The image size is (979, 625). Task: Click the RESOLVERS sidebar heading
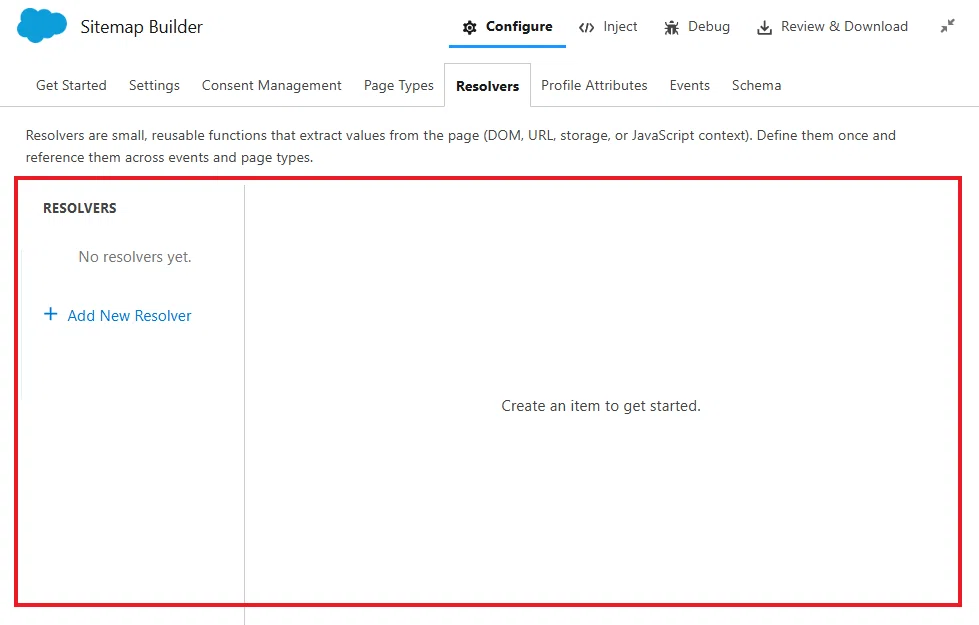(x=80, y=208)
